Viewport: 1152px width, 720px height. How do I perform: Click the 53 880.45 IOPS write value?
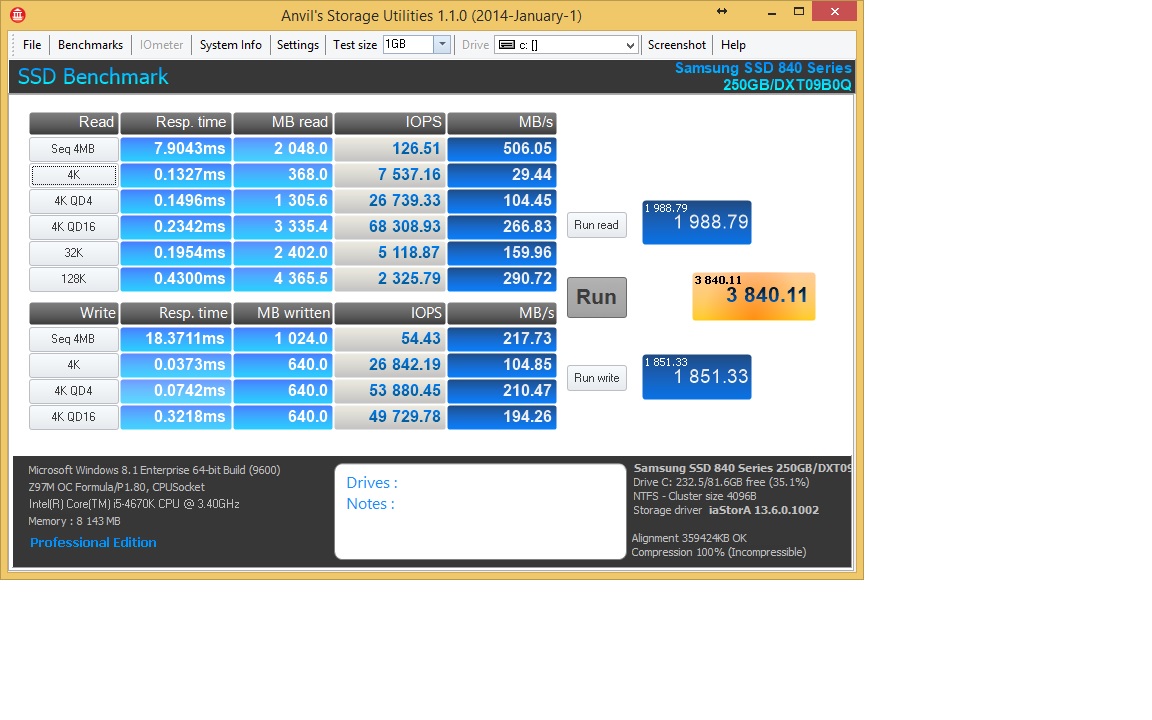point(389,391)
